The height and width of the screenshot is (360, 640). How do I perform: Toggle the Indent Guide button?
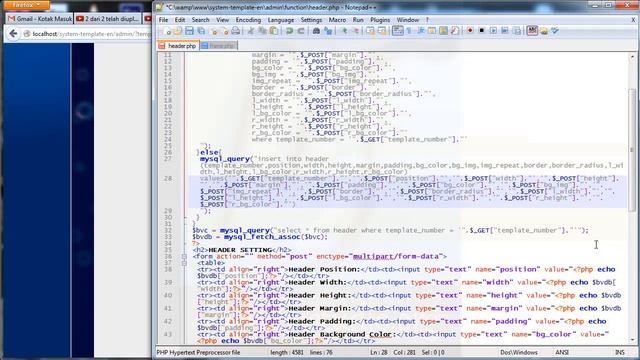tap(420, 31)
